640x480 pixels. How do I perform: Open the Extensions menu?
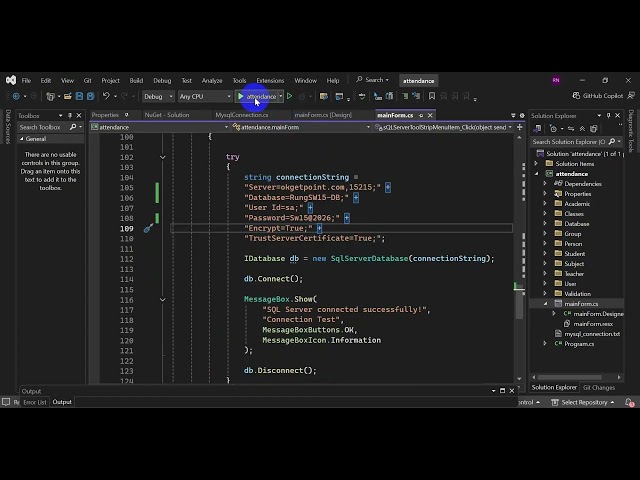pos(270,80)
